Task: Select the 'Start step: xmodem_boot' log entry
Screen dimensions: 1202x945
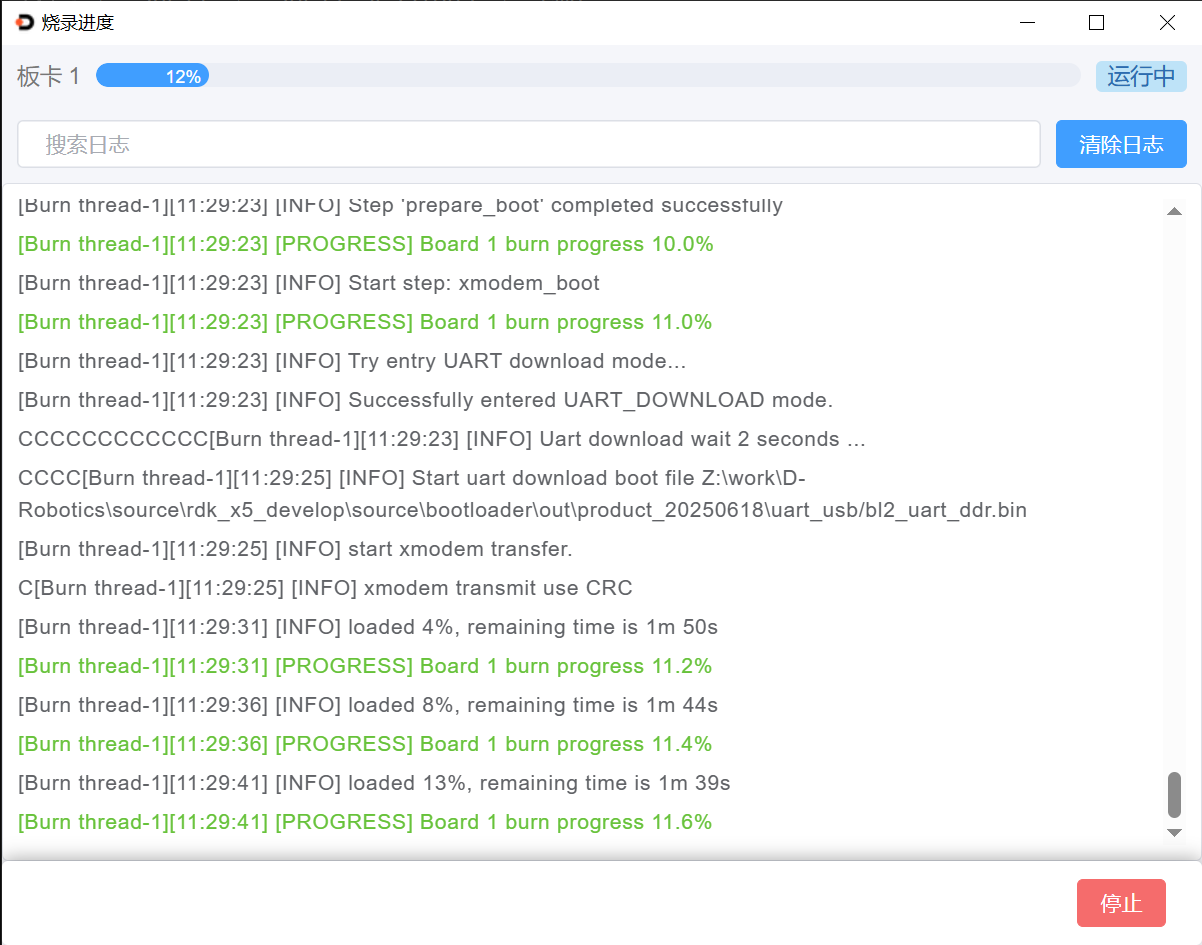Action: (309, 283)
